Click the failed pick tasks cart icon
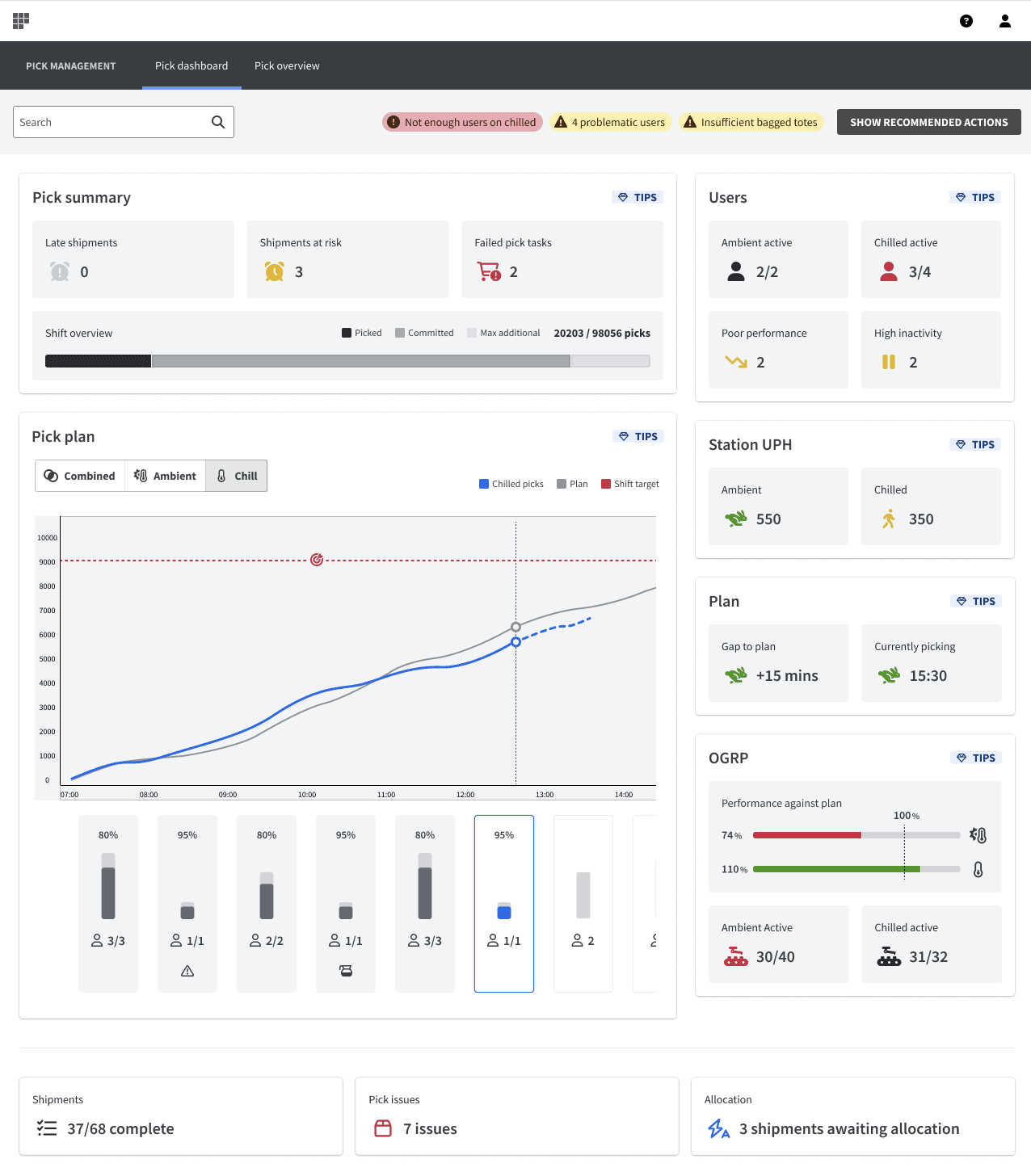Screen dimensions: 1031x1176 point(489,271)
